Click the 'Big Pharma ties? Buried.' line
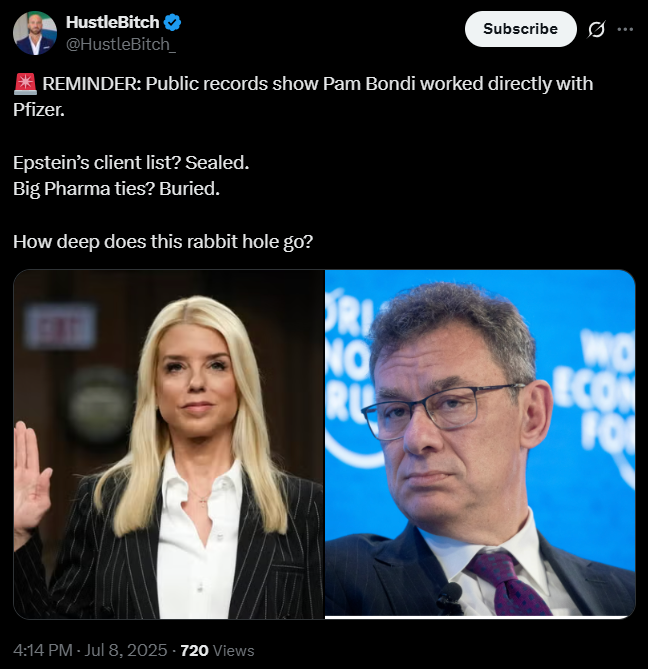The height and width of the screenshot is (669, 648). pyautogui.click(x=116, y=189)
